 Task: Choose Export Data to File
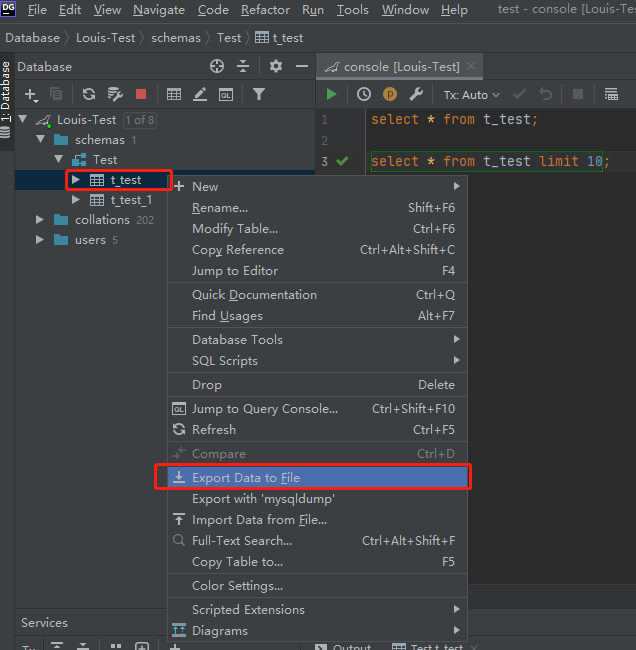click(317, 478)
